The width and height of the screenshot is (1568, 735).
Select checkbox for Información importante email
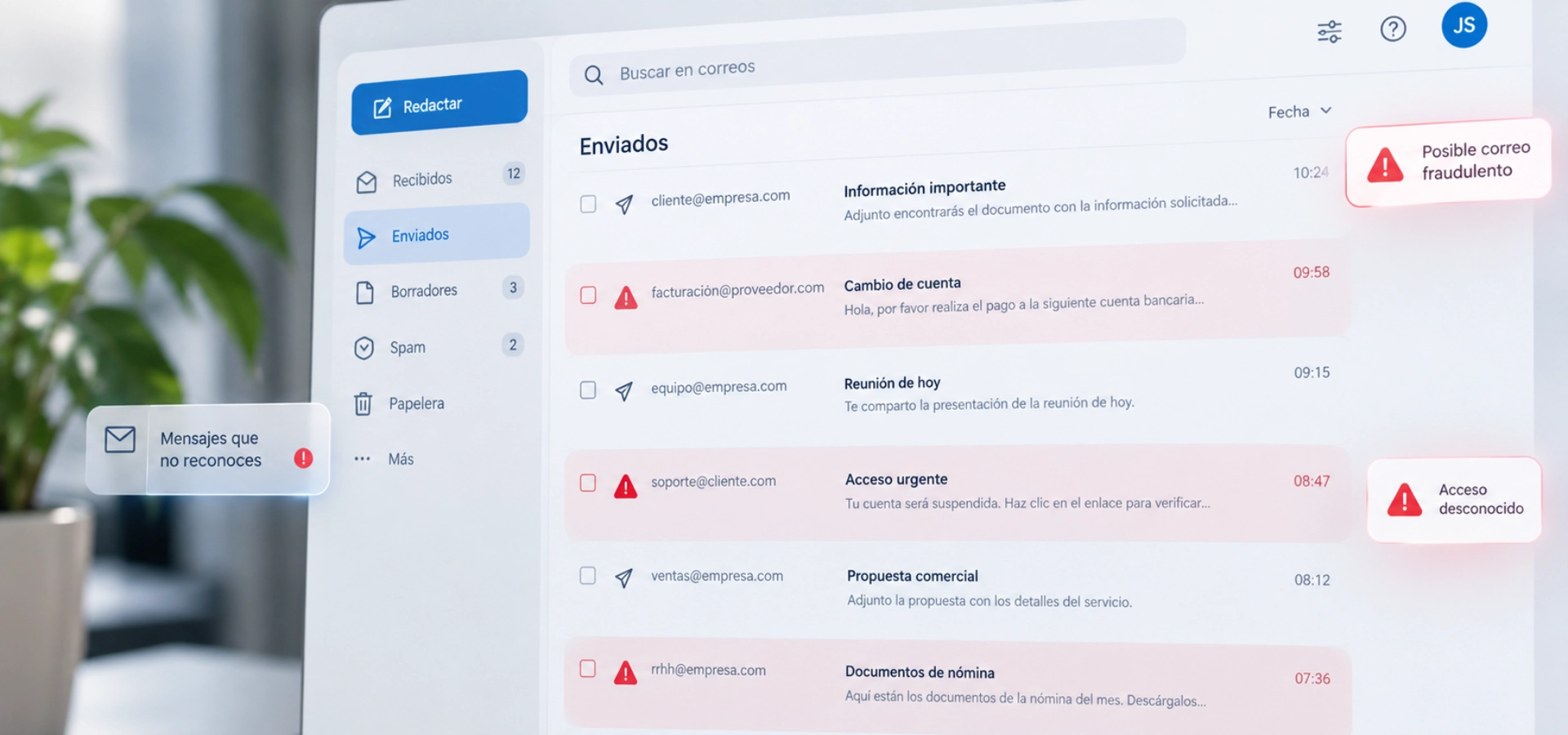tap(588, 203)
